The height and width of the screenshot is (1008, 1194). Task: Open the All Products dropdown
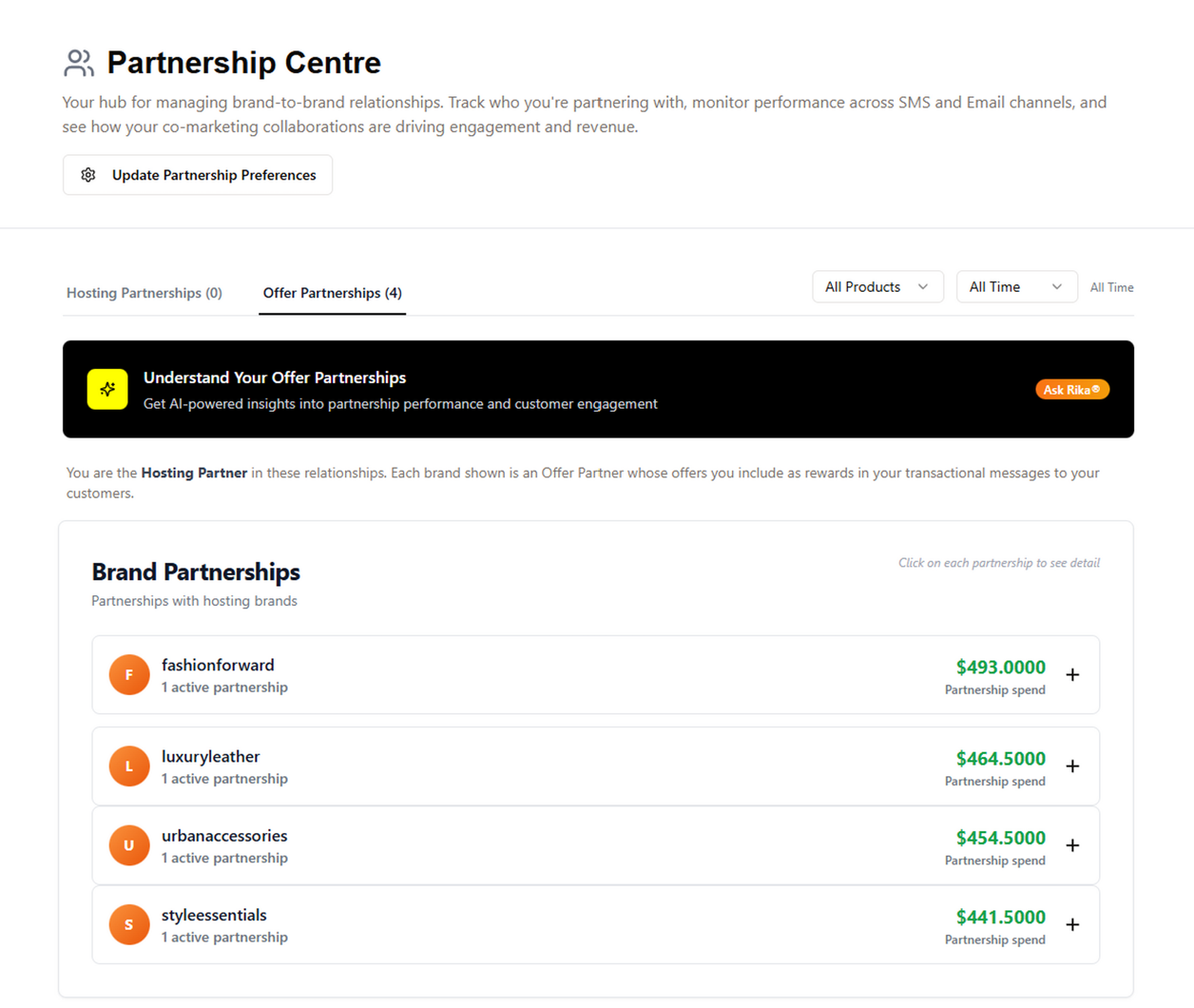pyautogui.click(x=877, y=287)
